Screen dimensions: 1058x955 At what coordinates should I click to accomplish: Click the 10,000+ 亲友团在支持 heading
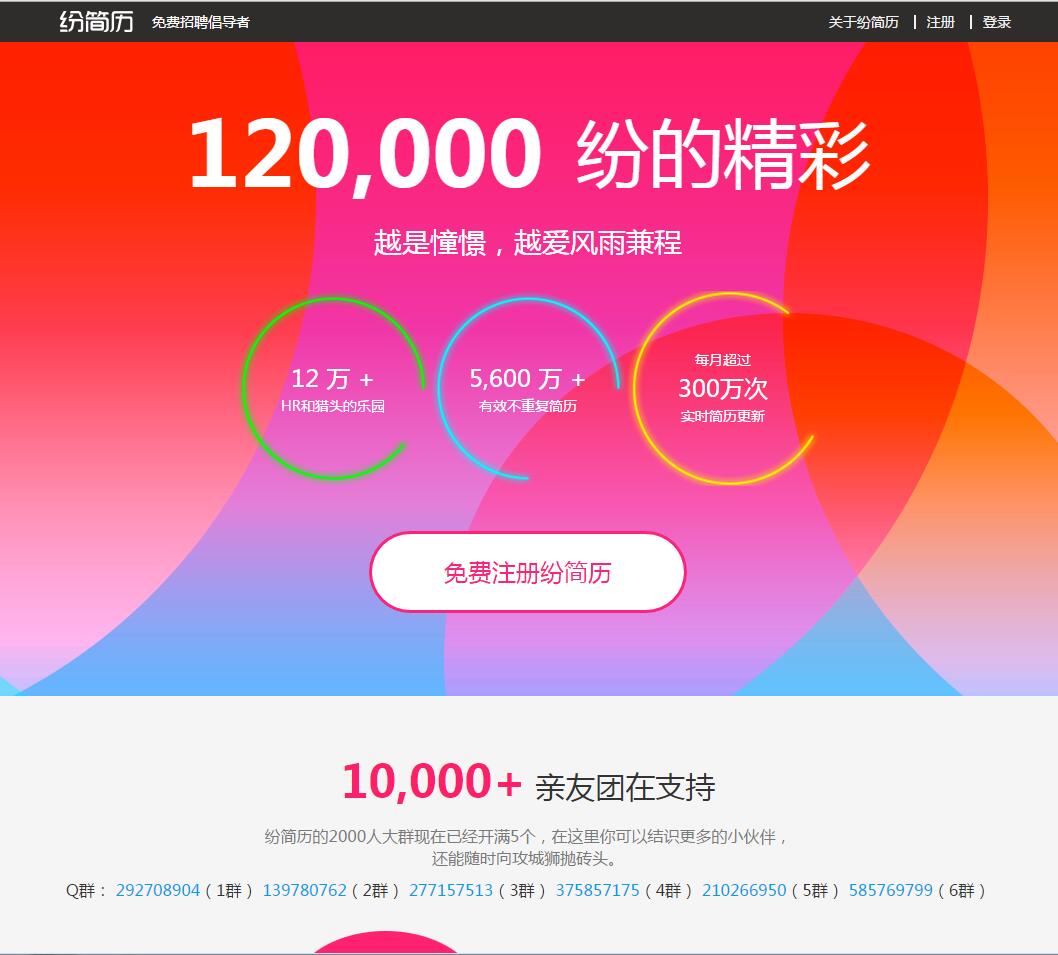pos(528,784)
